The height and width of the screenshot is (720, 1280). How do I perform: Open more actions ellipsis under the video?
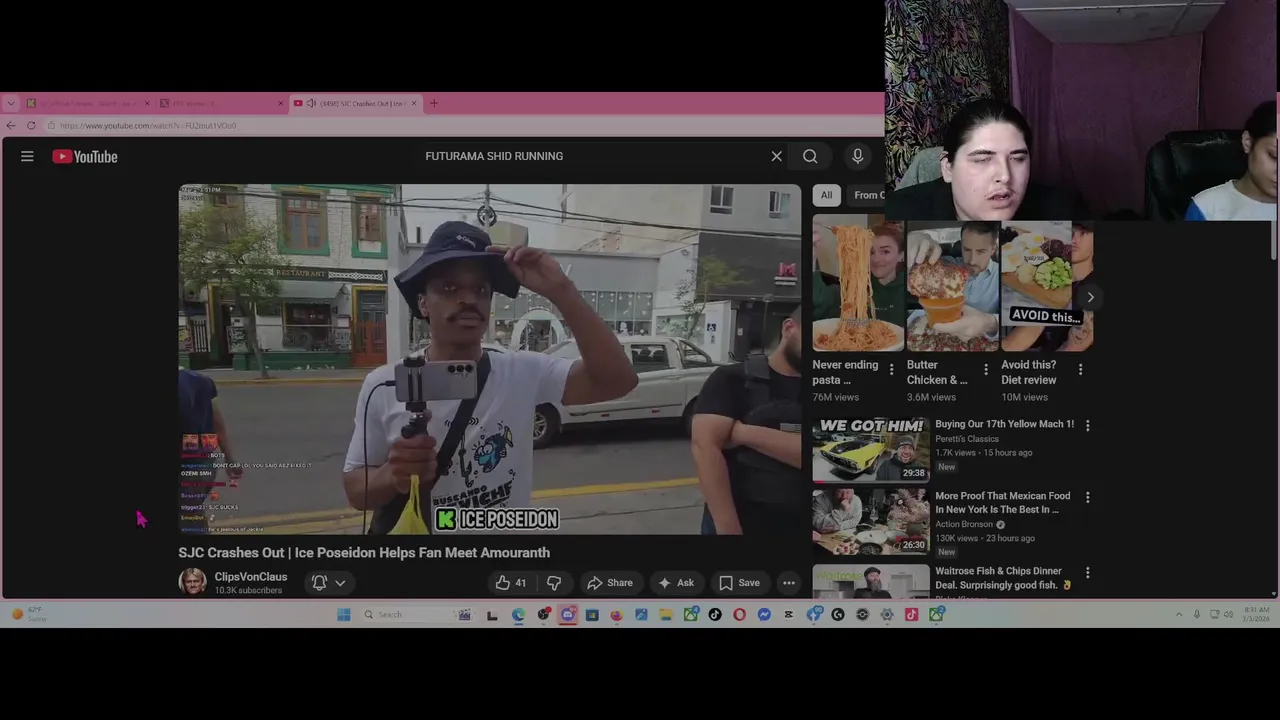789,583
